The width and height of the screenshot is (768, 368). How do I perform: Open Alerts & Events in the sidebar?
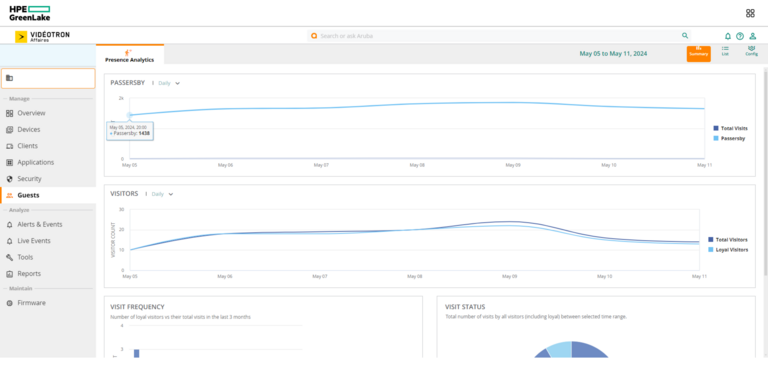pyautogui.click(x=40, y=224)
